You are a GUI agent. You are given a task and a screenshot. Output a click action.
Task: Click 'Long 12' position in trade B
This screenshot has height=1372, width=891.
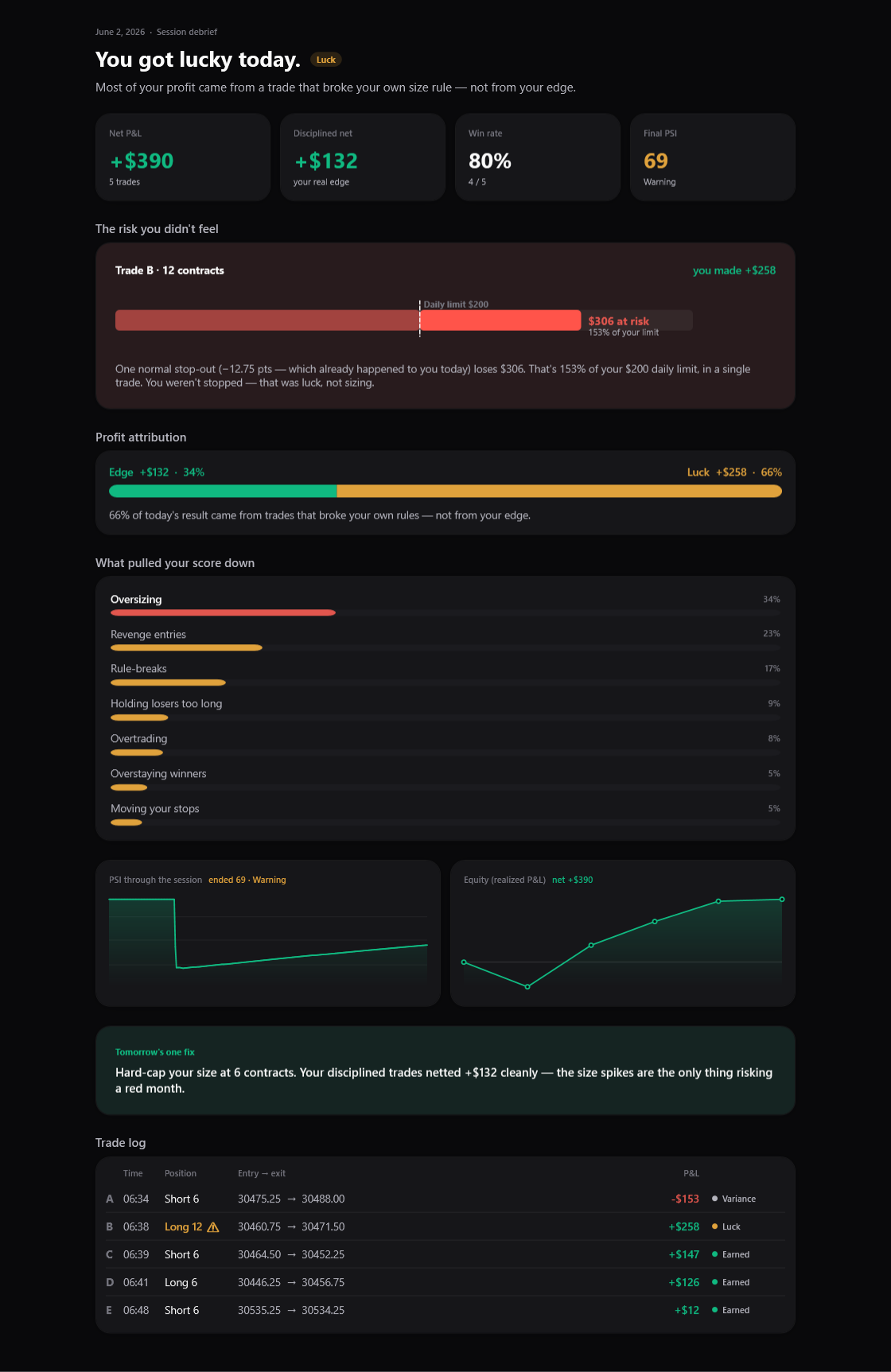tap(184, 1227)
